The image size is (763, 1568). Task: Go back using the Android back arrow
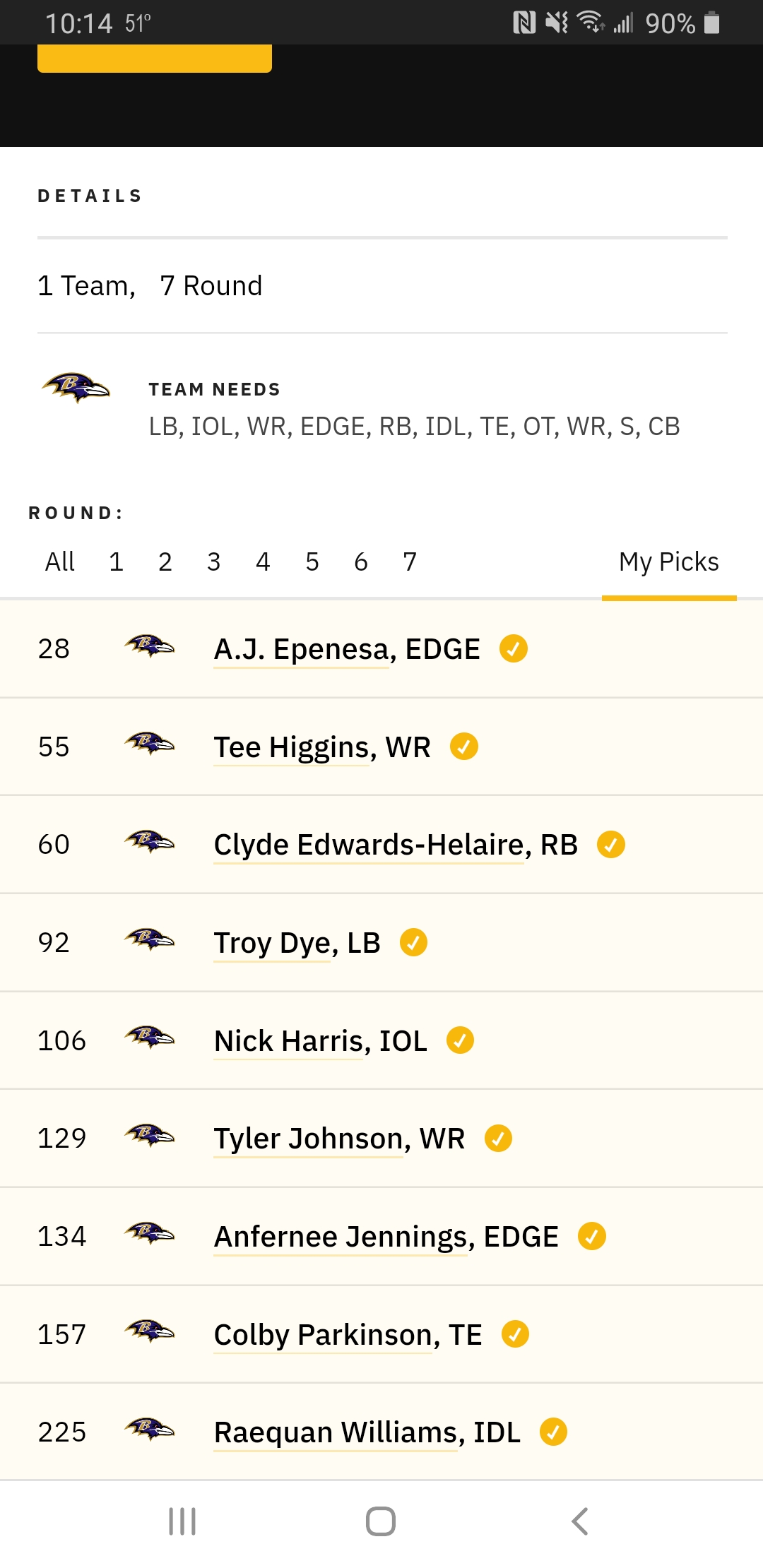point(579,1521)
